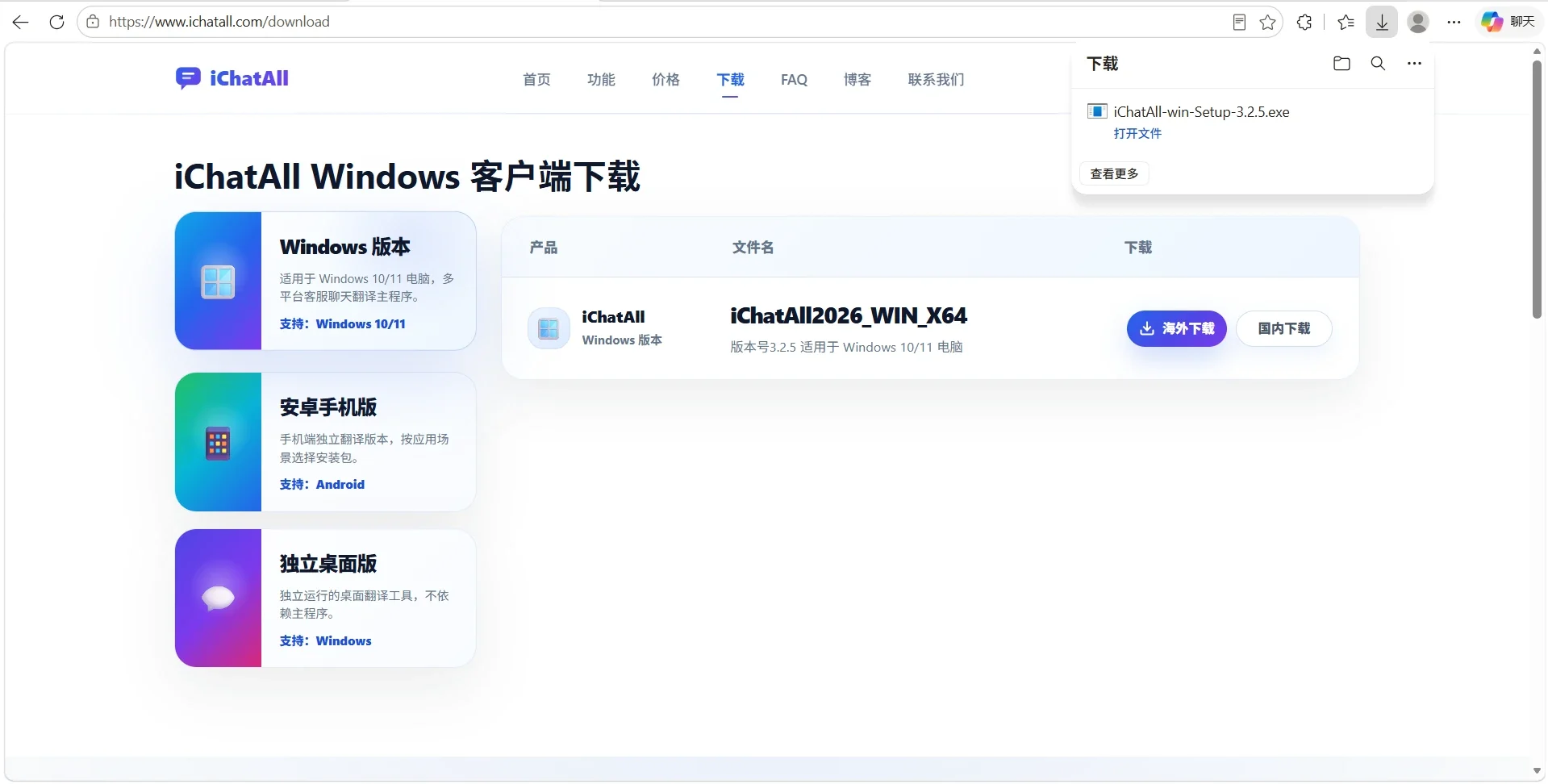The image size is (1548, 784).
Task: Click the iChatAll product icon in table row
Action: click(549, 328)
